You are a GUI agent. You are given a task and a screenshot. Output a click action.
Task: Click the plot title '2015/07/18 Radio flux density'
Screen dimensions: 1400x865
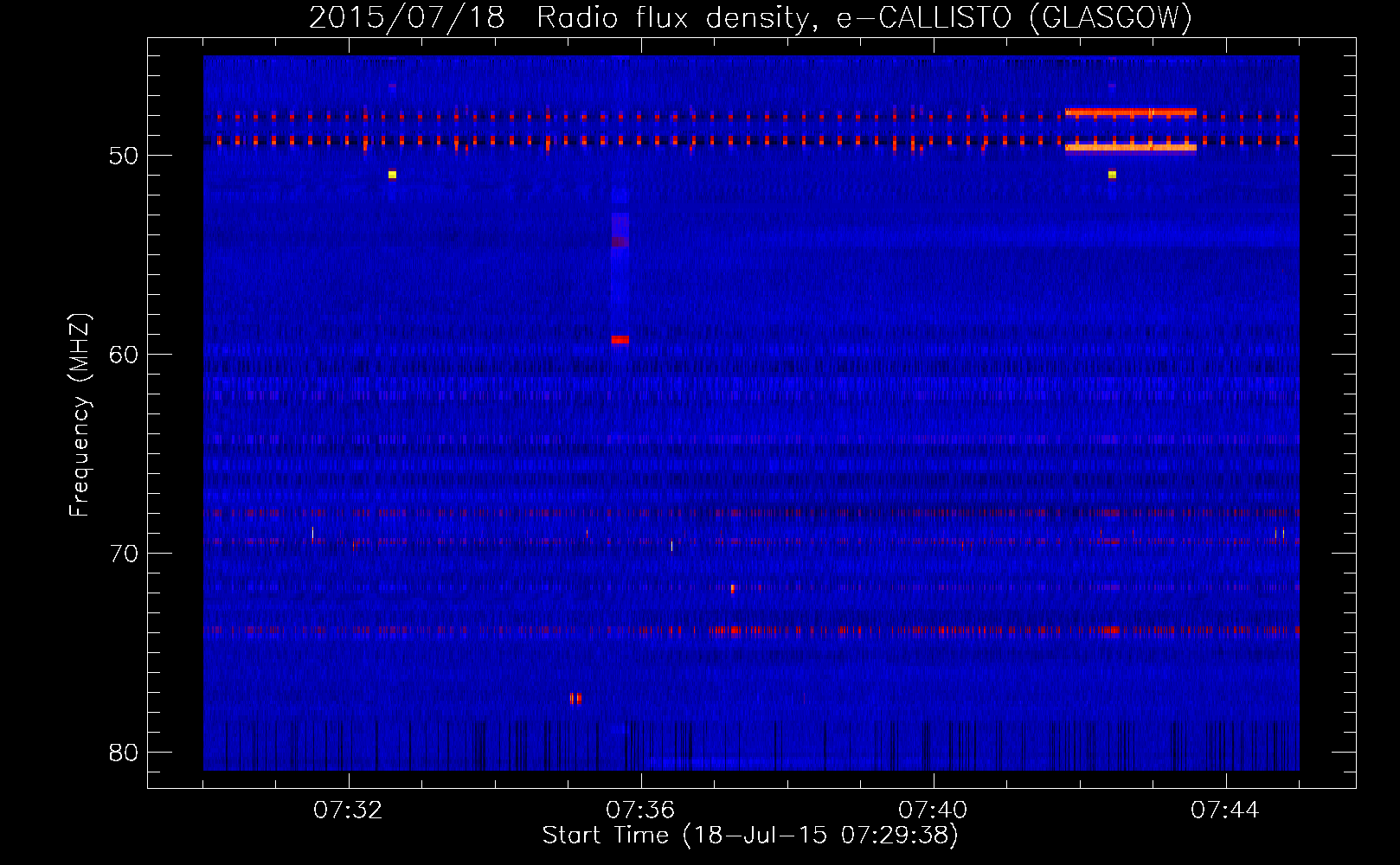pyautogui.click(x=750, y=17)
